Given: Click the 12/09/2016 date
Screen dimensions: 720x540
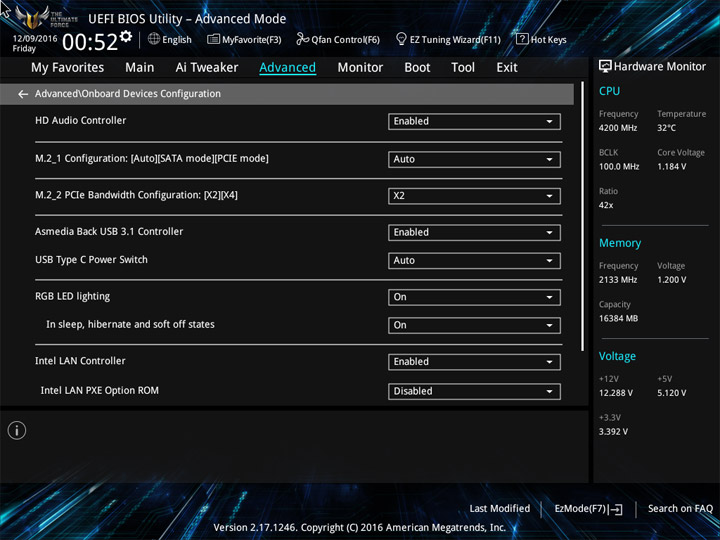Looking at the screenshot, I should coord(35,39).
